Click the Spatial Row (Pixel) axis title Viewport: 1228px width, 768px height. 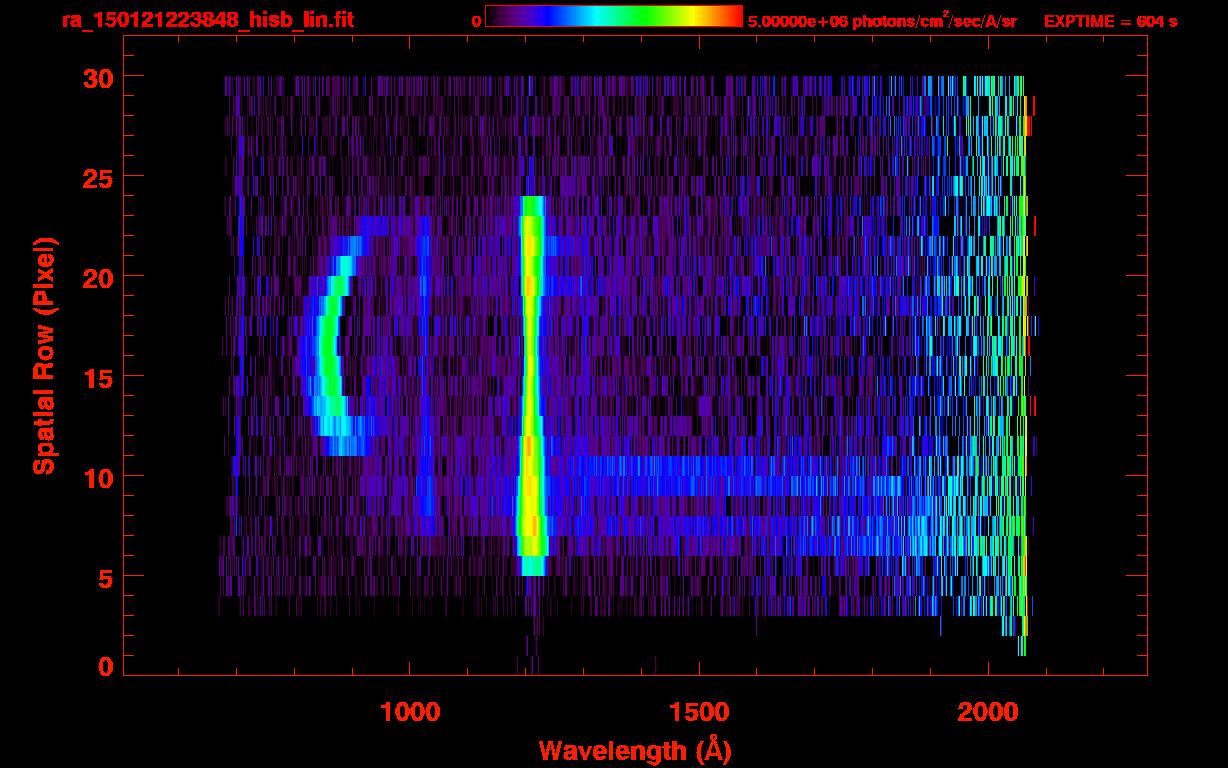tap(44, 355)
